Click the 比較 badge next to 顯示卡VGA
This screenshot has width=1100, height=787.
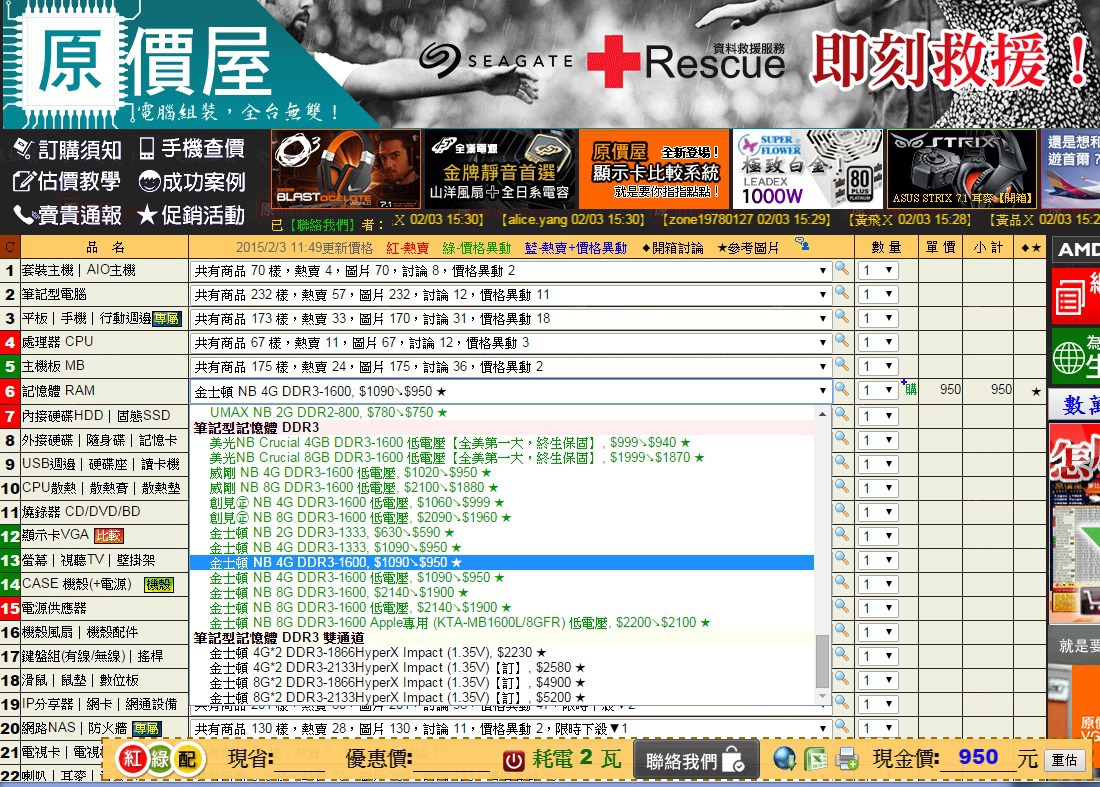(x=109, y=536)
